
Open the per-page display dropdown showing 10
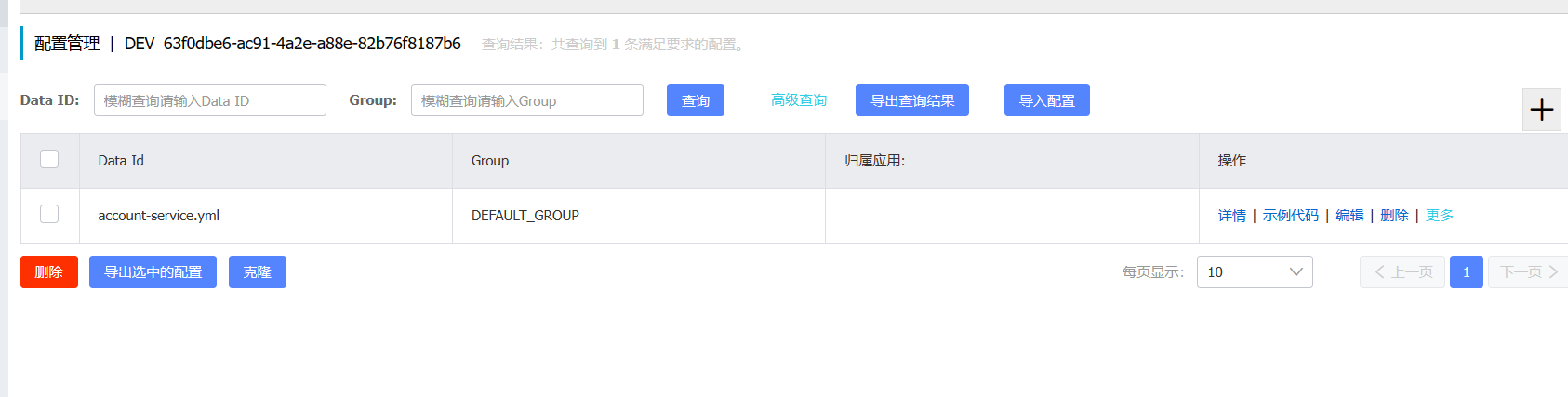(x=1255, y=271)
